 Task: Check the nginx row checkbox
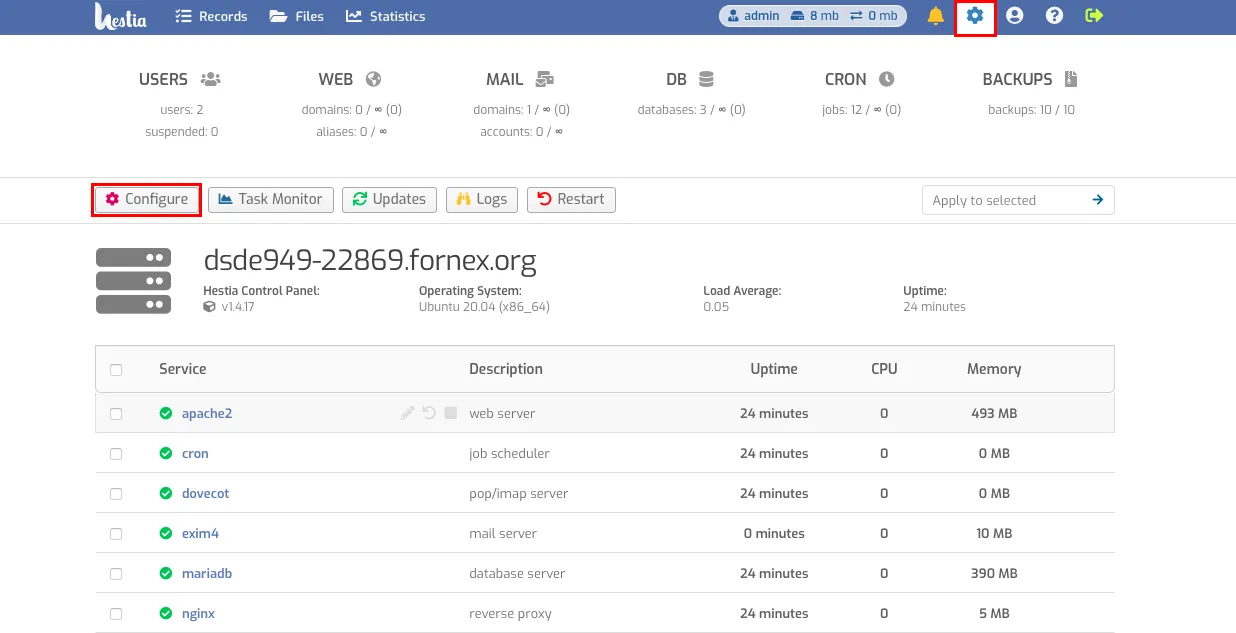[116, 613]
